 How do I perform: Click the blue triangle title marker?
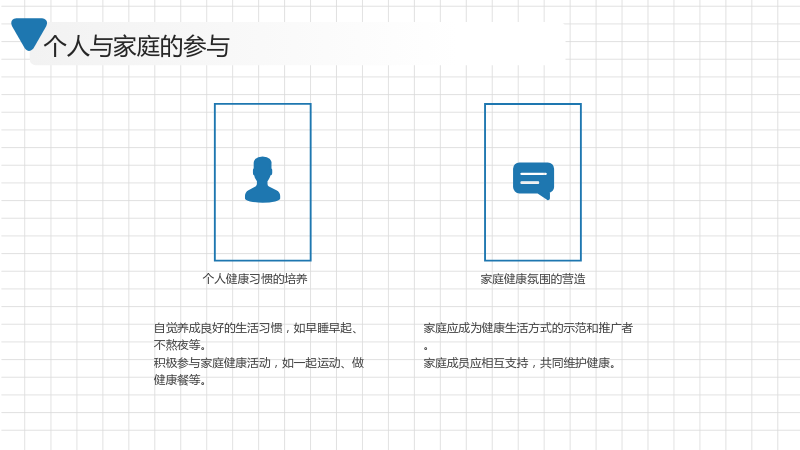[29, 34]
